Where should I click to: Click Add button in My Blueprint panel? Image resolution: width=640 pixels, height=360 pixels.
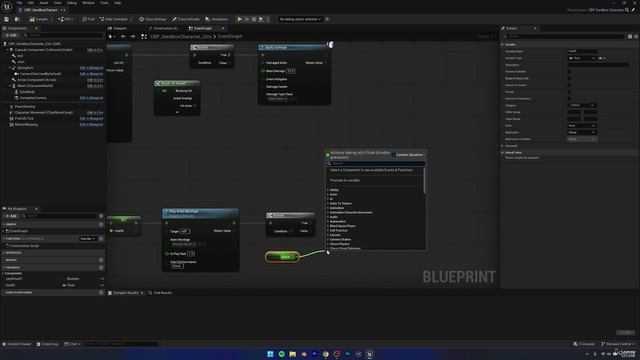(11, 216)
